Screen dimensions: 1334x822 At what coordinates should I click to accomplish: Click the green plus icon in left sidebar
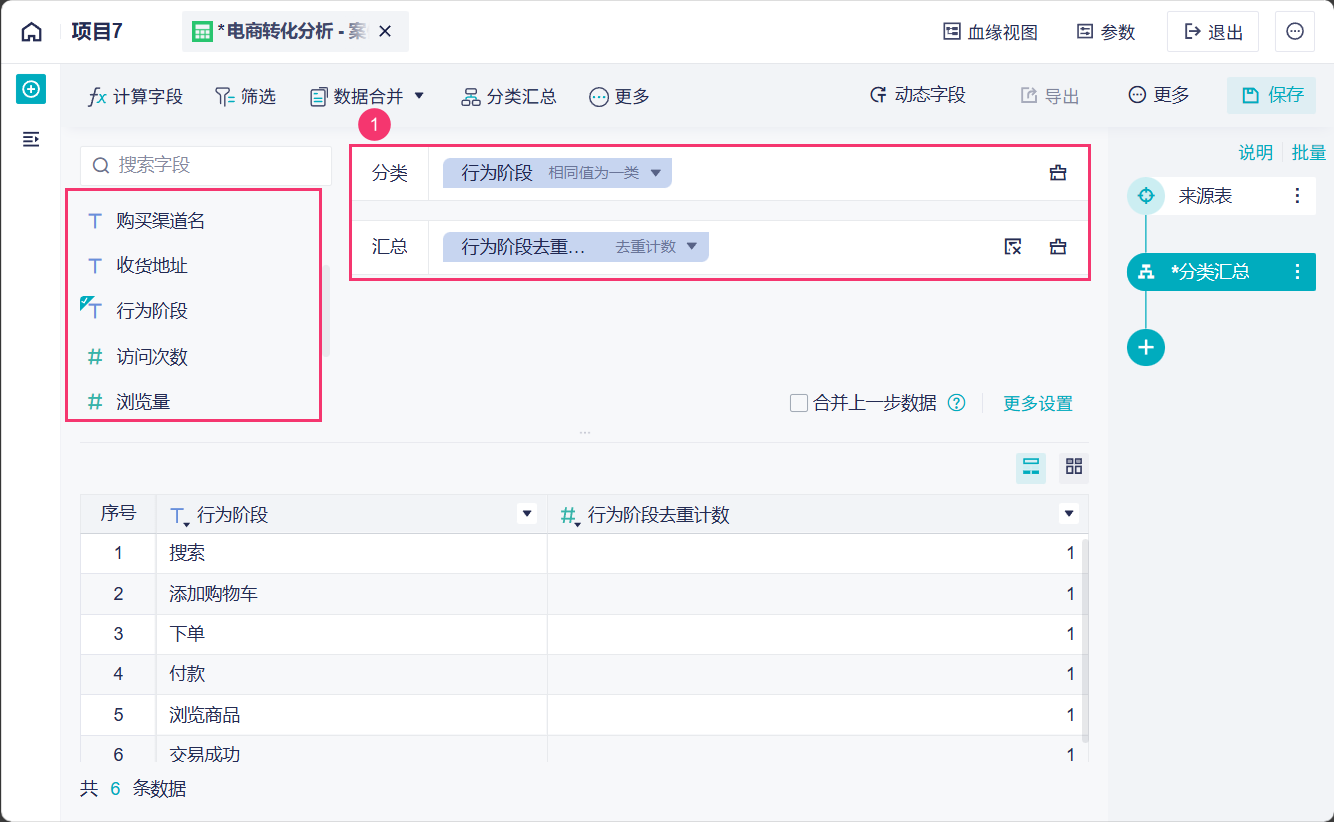click(x=31, y=90)
